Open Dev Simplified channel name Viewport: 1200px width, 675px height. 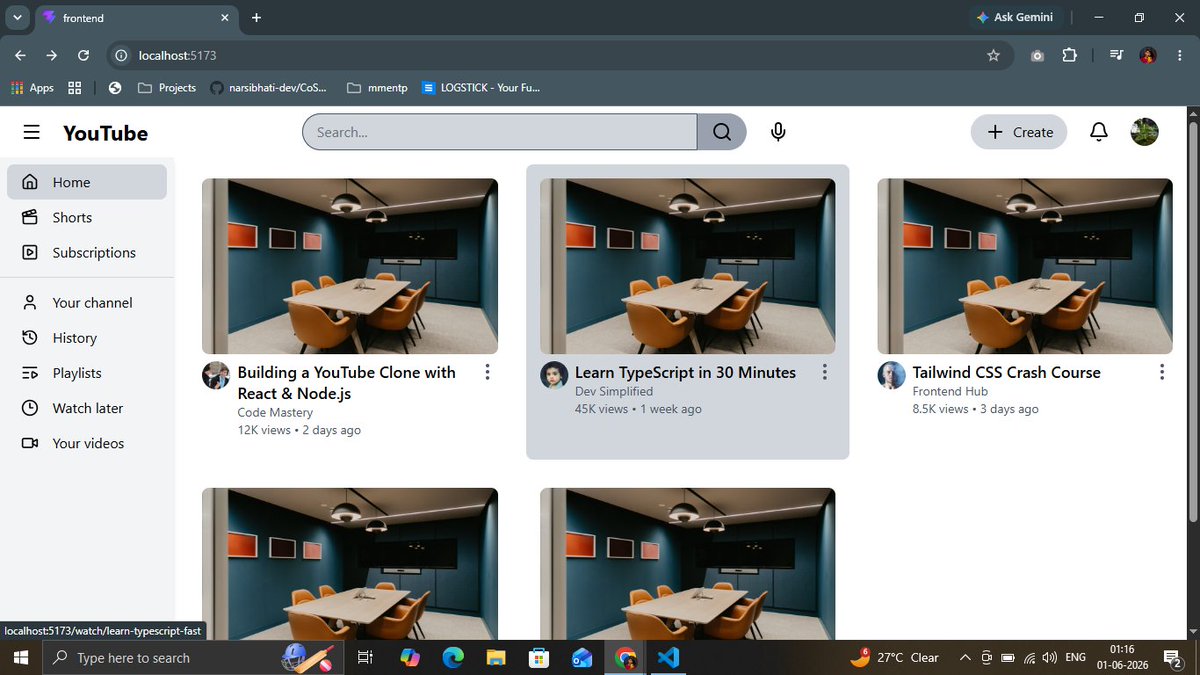(614, 391)
